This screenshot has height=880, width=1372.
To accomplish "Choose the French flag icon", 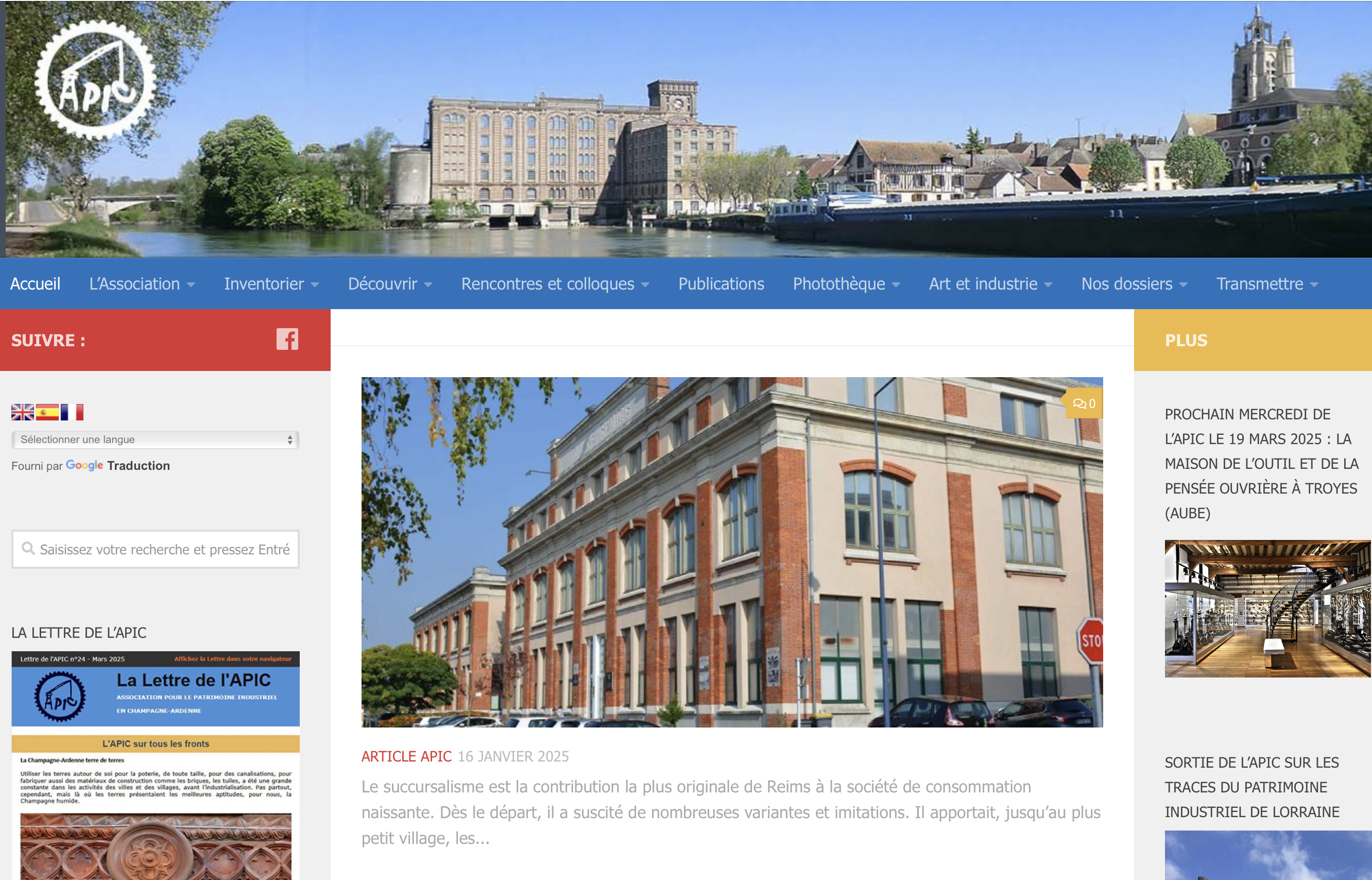I will [72, 412].
